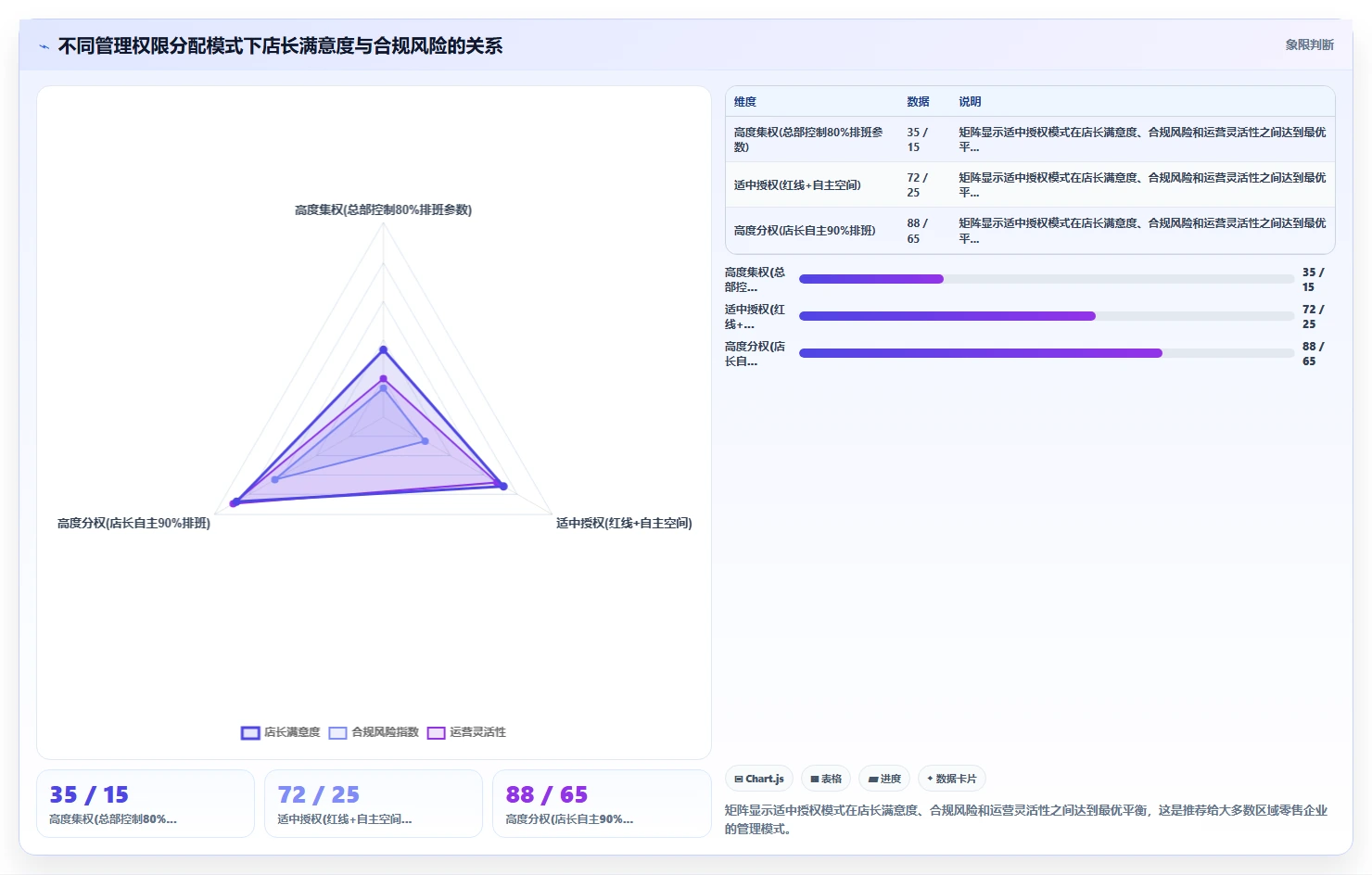Open the 88 / 65 data card

(602, 804)
